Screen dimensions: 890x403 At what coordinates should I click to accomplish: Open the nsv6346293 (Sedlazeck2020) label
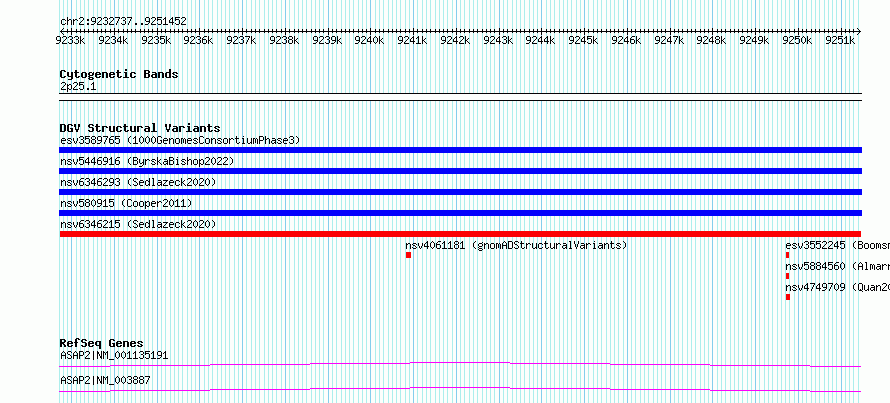[138, 182]
